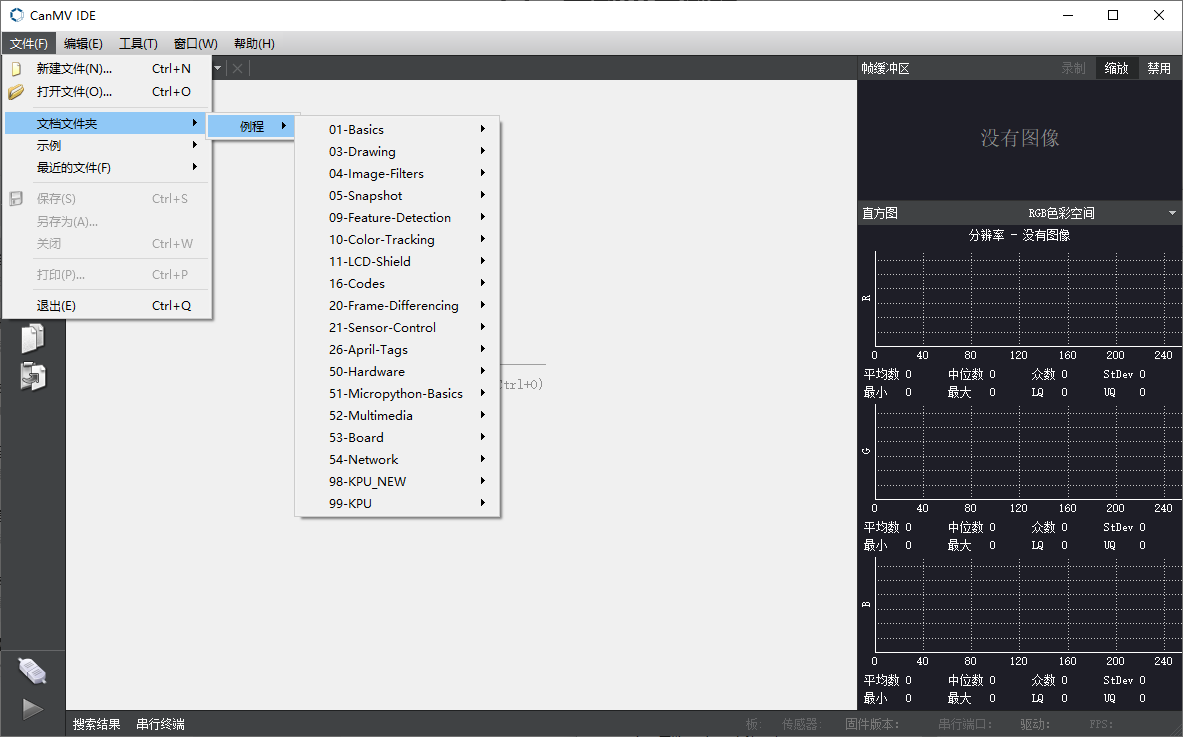
Task: Click the FPS readout in status bar
Action: 1101,724
